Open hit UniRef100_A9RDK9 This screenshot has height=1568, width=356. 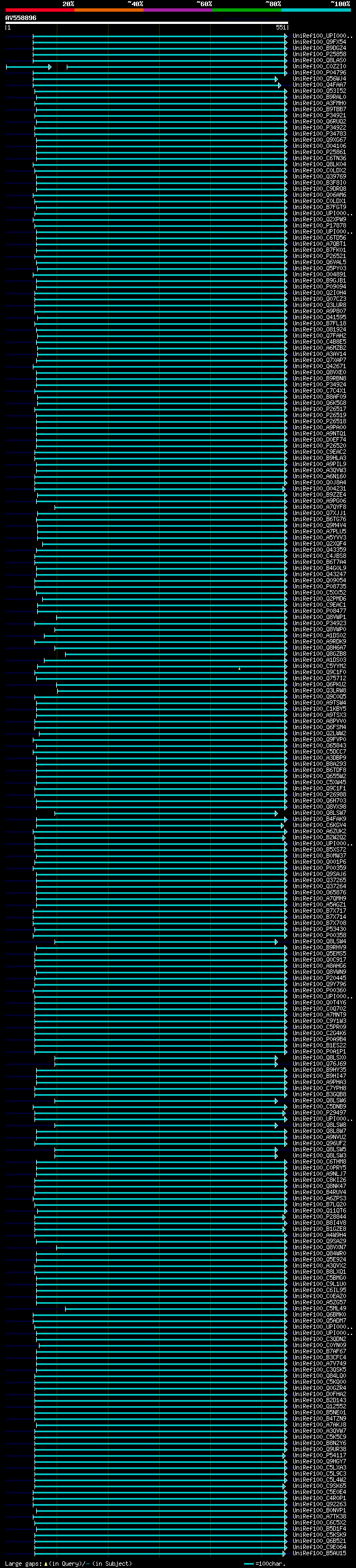point(319,641)
